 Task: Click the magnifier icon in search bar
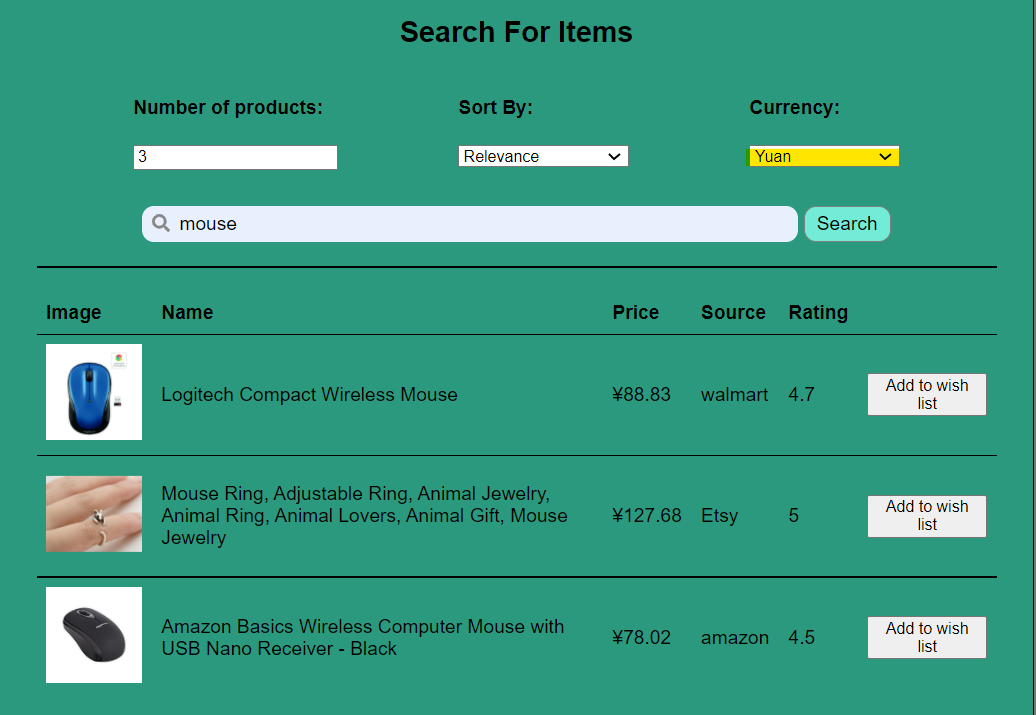[161, 223]
